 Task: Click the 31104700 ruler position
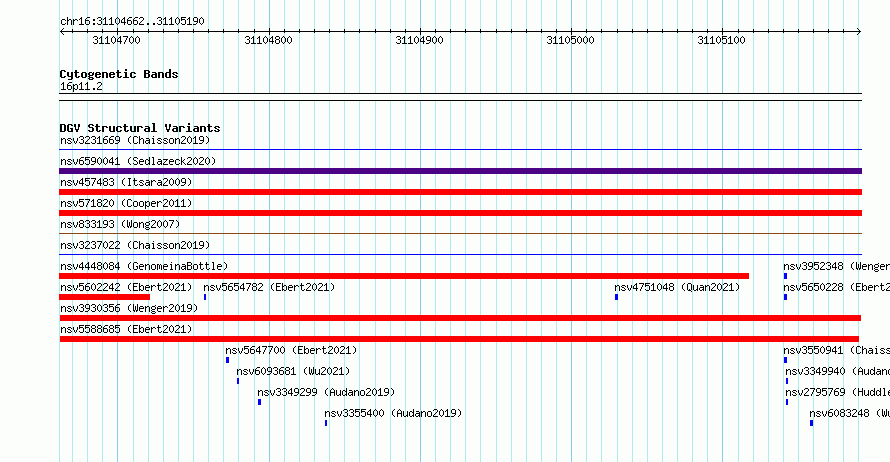116,40
